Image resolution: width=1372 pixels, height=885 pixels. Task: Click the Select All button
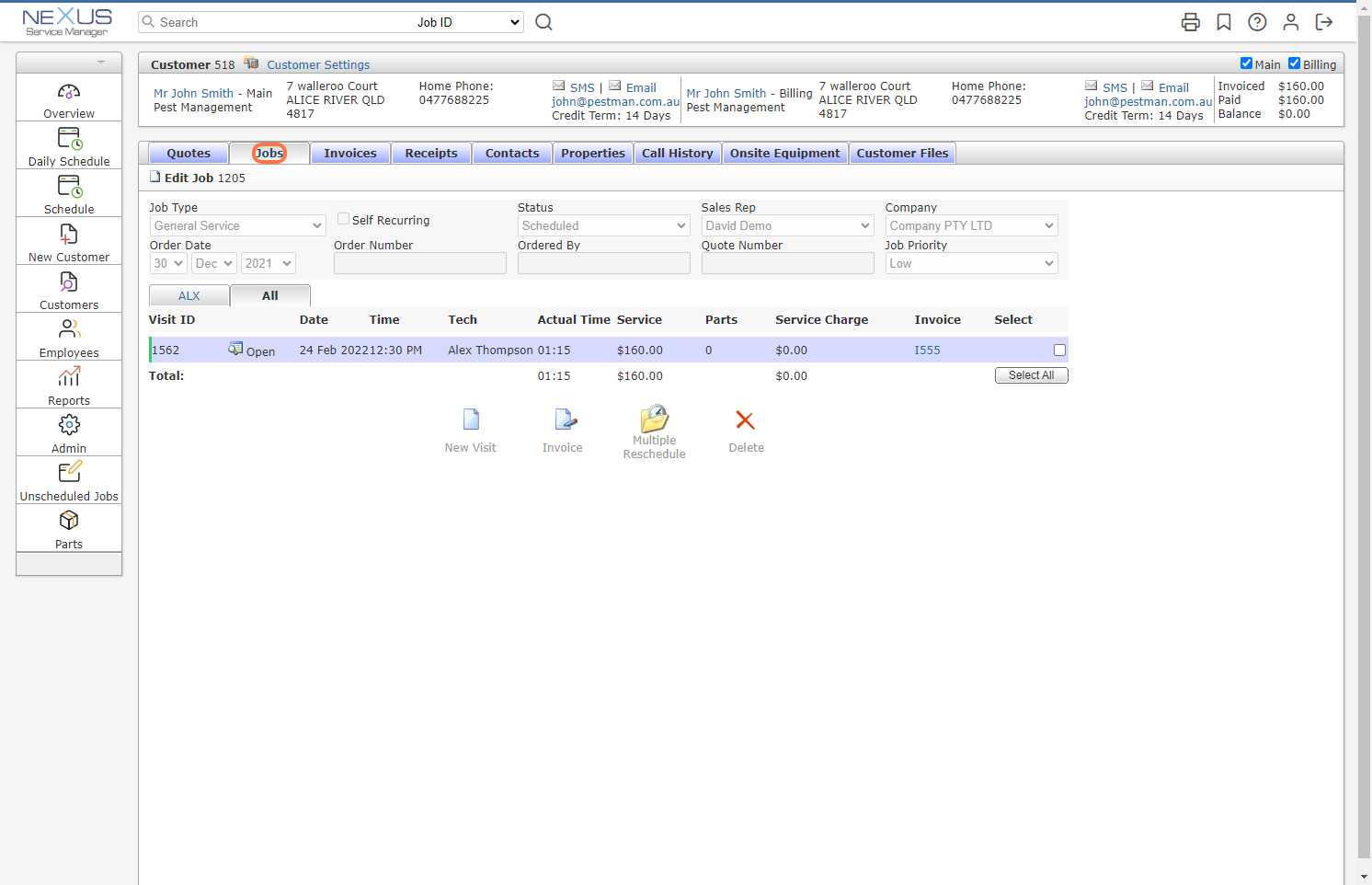point(1031,374)
